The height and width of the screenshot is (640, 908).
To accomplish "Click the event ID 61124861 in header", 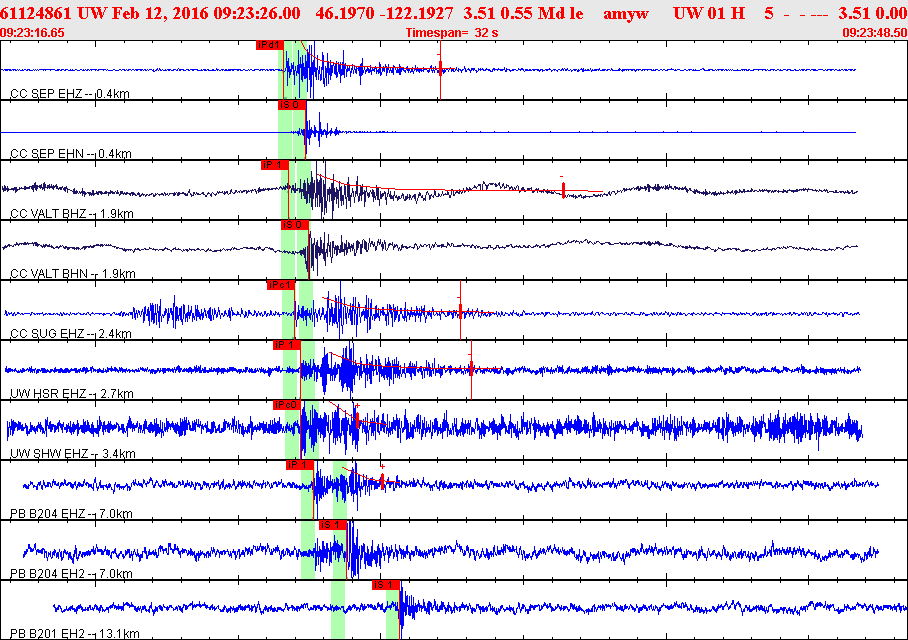I will pos(36,13).
